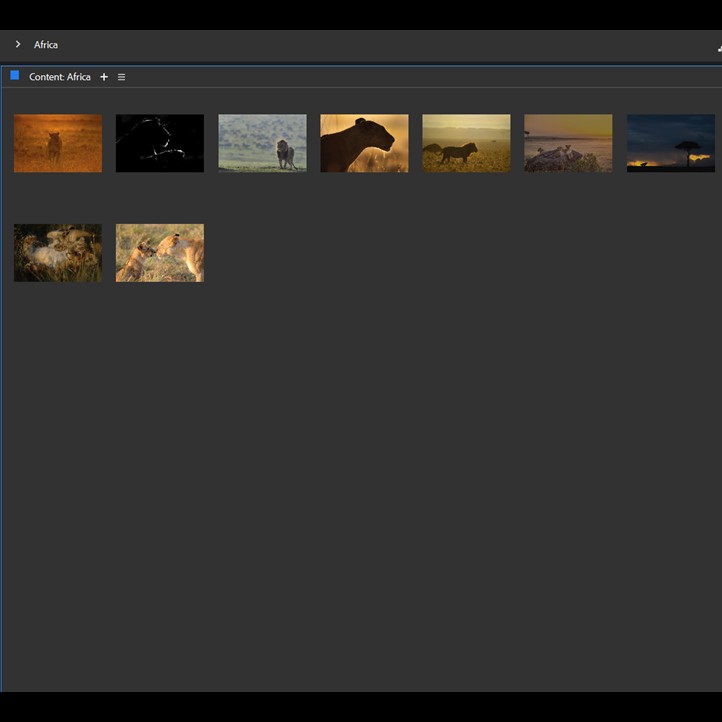Click the blue square panel icon
Image resolution: width=722 pixels, height=722 pixels.
tap(15, 76)
